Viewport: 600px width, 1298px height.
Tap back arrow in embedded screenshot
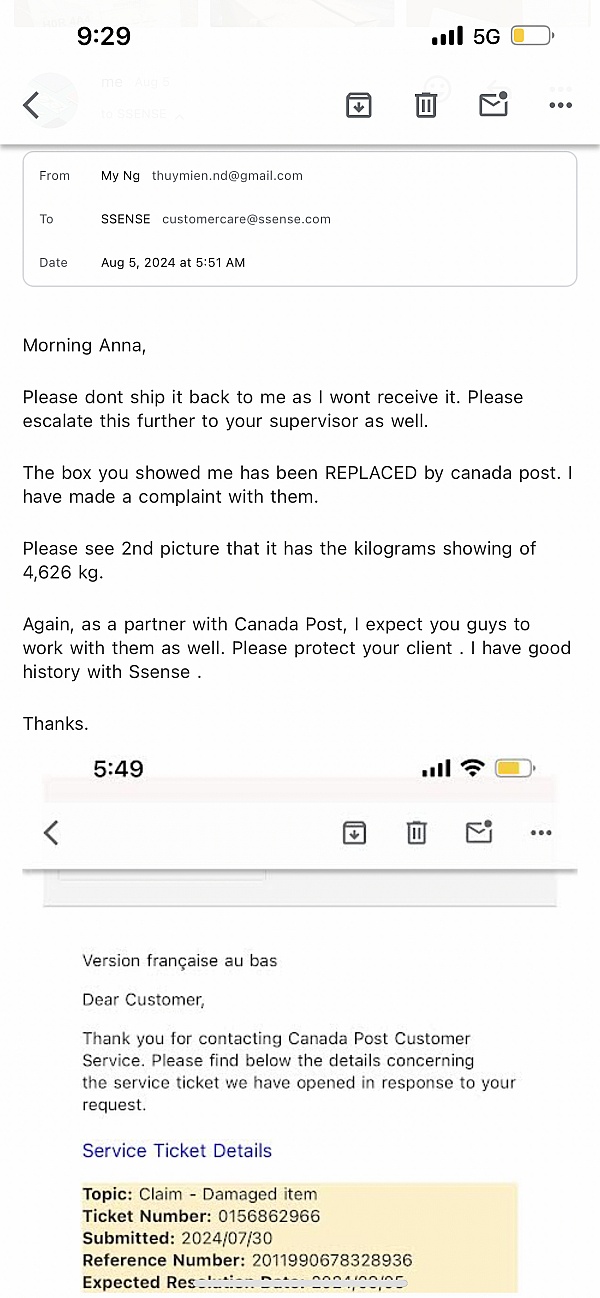coord(51,832)
